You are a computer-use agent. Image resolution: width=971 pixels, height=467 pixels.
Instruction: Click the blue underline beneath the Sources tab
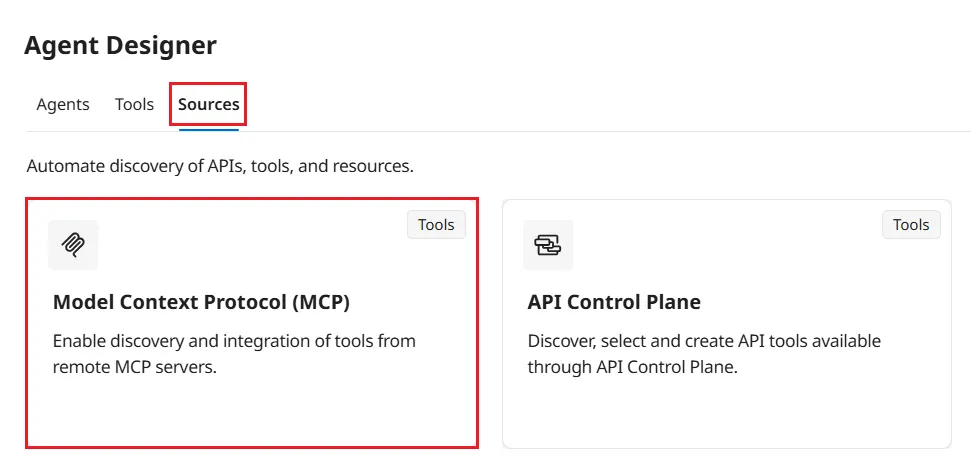[x=208, y=130]
